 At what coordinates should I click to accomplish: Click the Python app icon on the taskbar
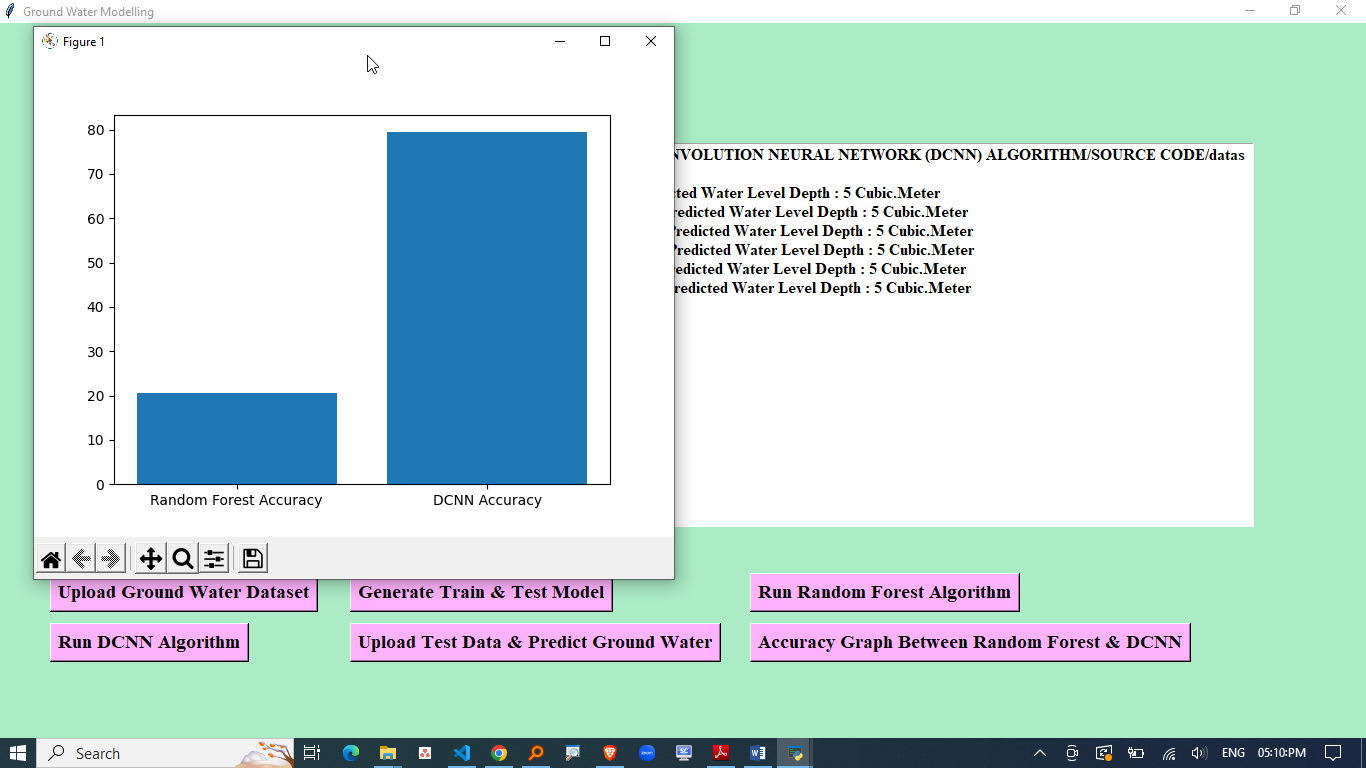(795, 753)
